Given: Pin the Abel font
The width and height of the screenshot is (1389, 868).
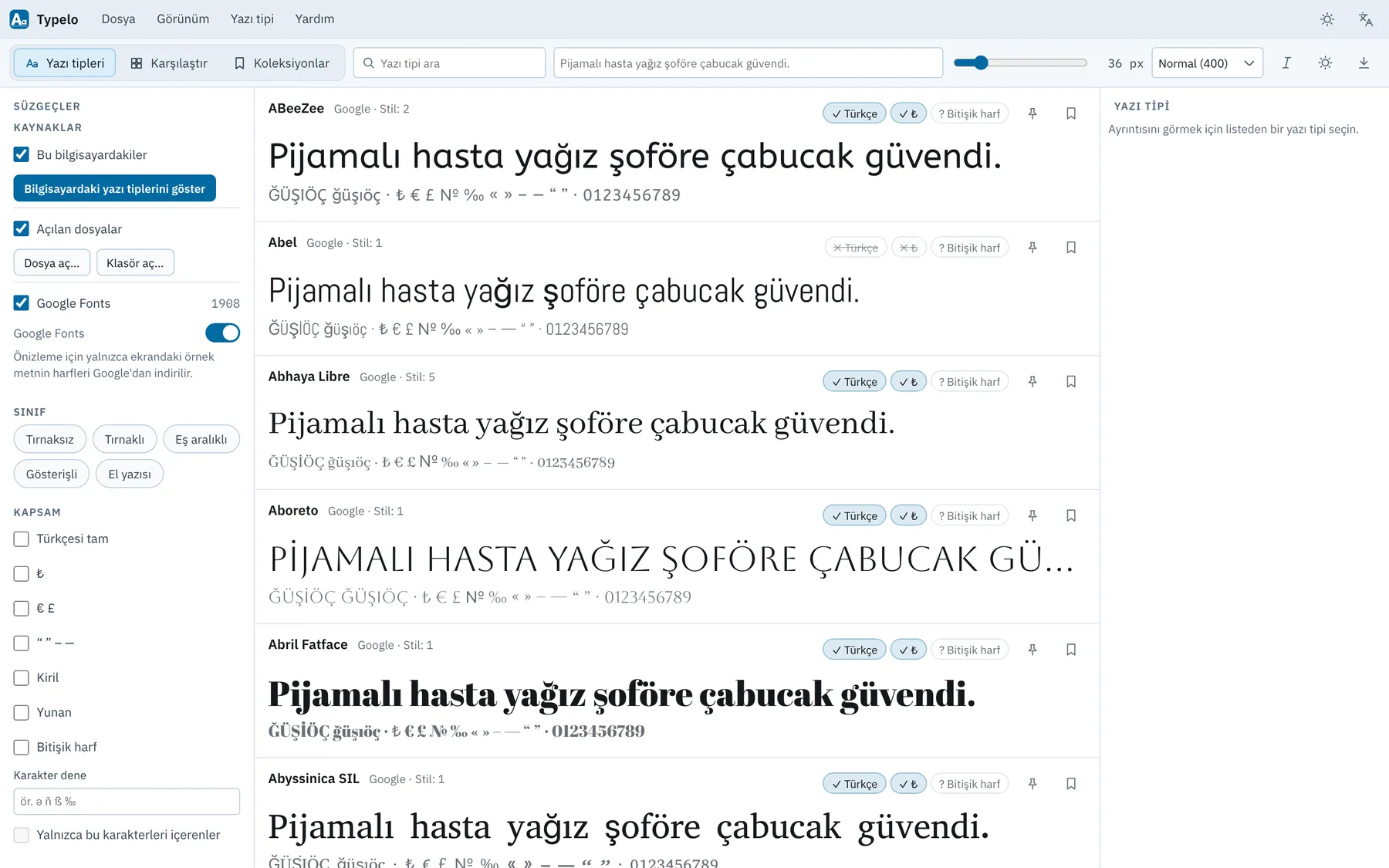Looking at the screenshot, I should pyautogui.click(x=1032, y=248).
